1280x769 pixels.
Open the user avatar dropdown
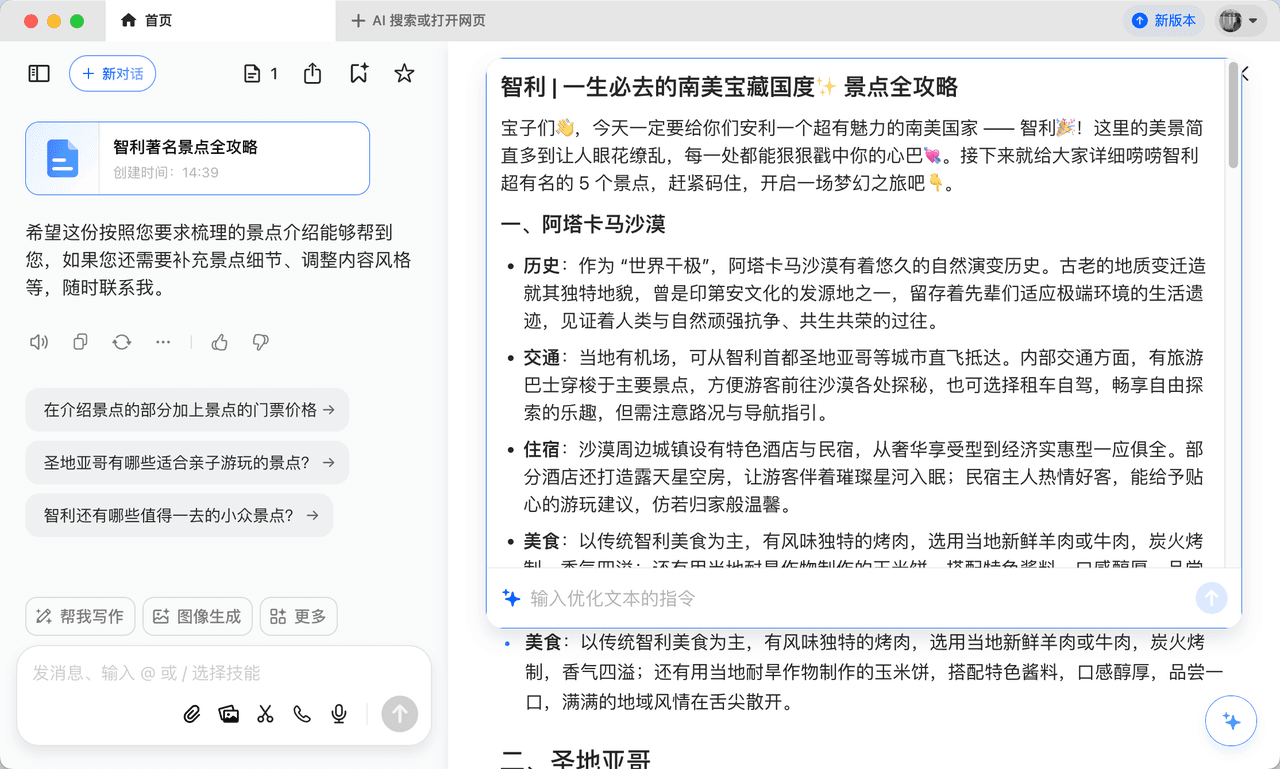[x=1237, y=20]
